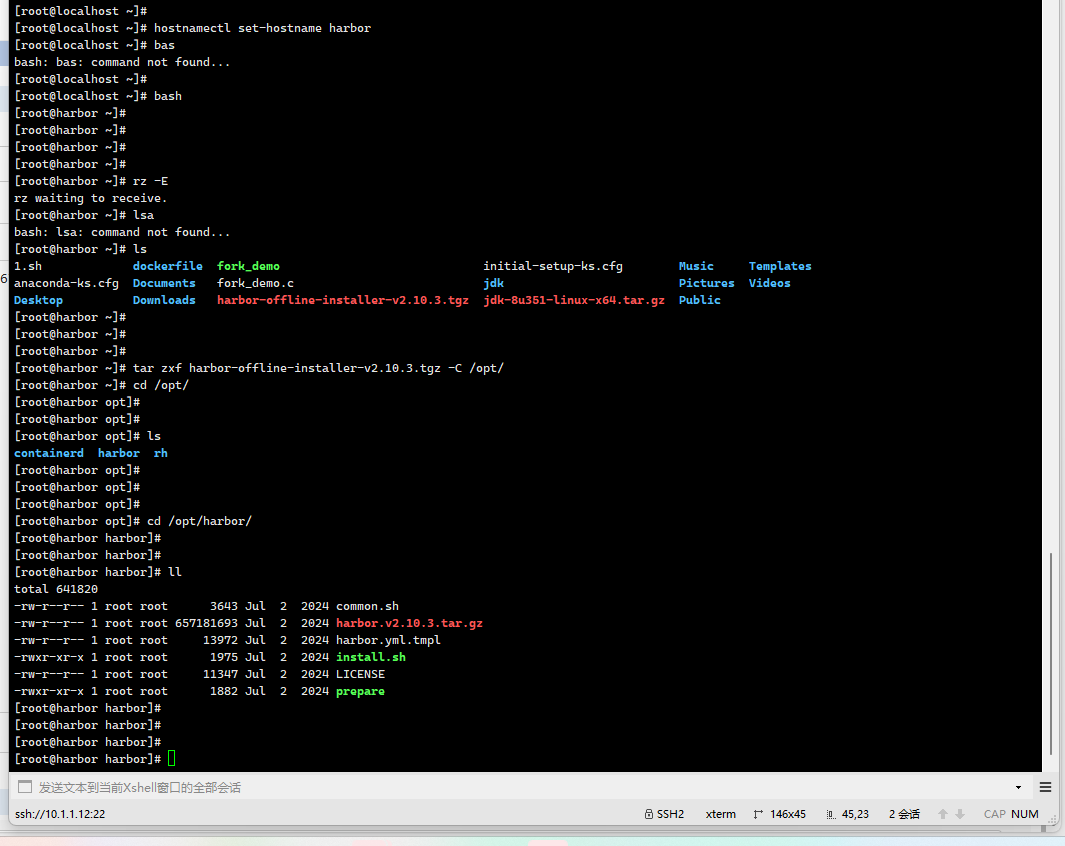Click the status bar down arrow

pyautogui.click(x=960, y=814)
